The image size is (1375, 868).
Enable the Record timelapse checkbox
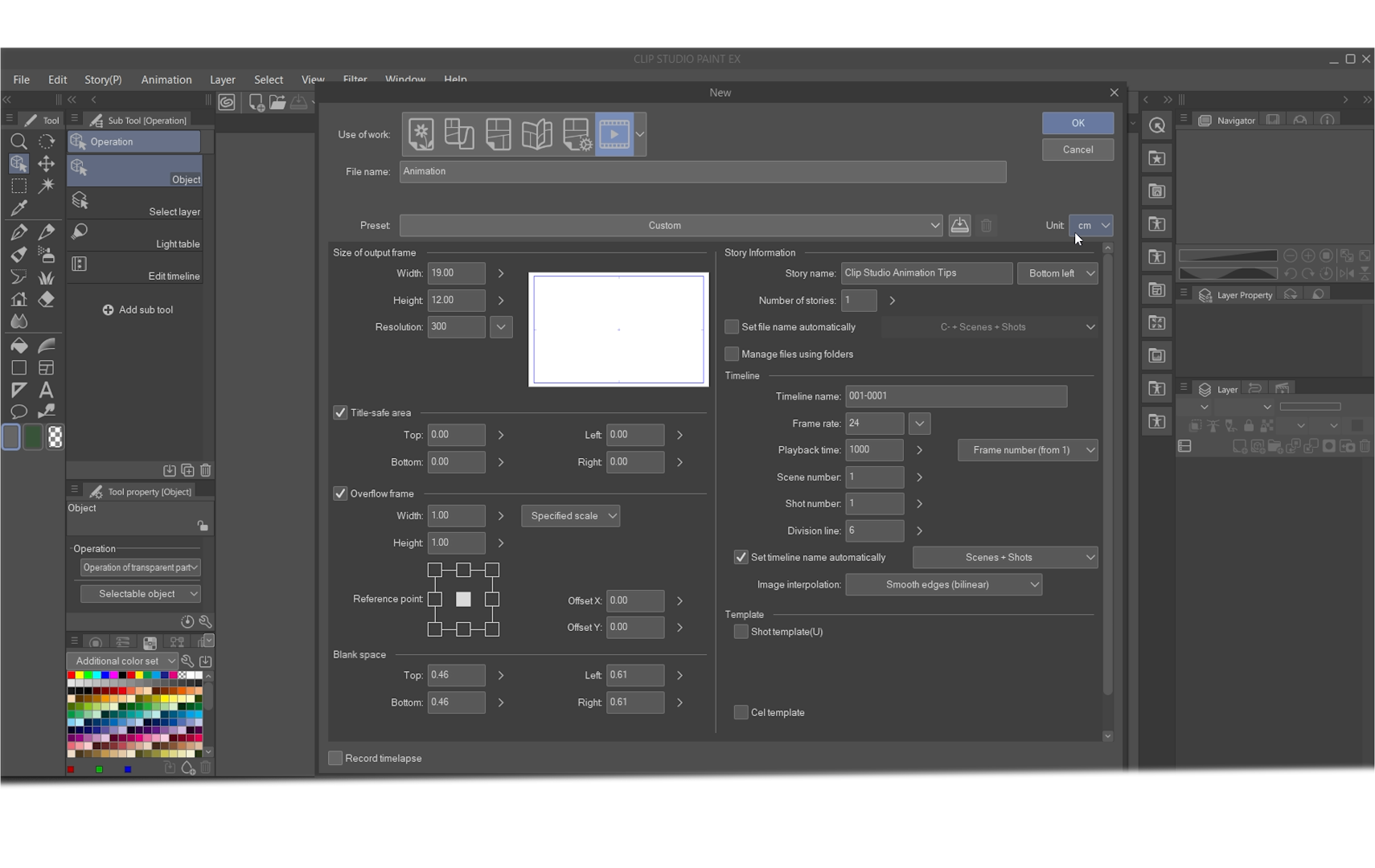[335, 759]
